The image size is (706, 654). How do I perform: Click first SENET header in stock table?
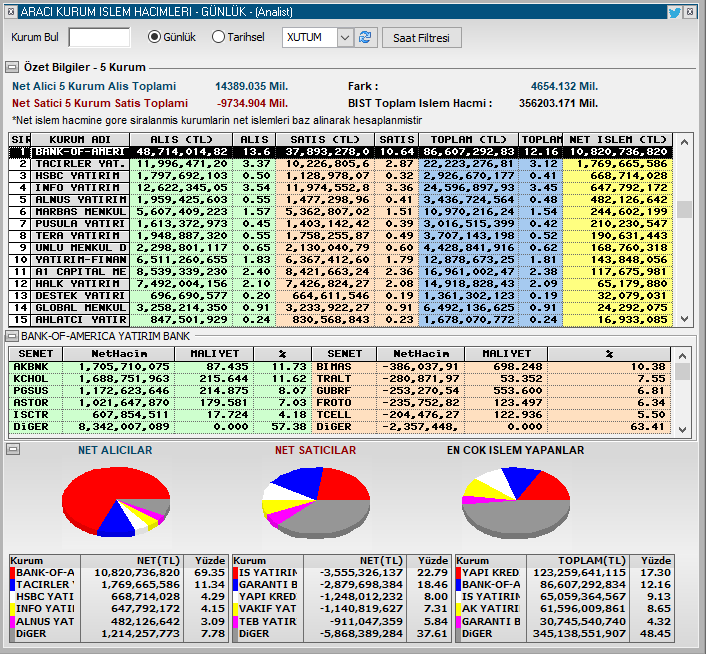click(x=36, y=354)
